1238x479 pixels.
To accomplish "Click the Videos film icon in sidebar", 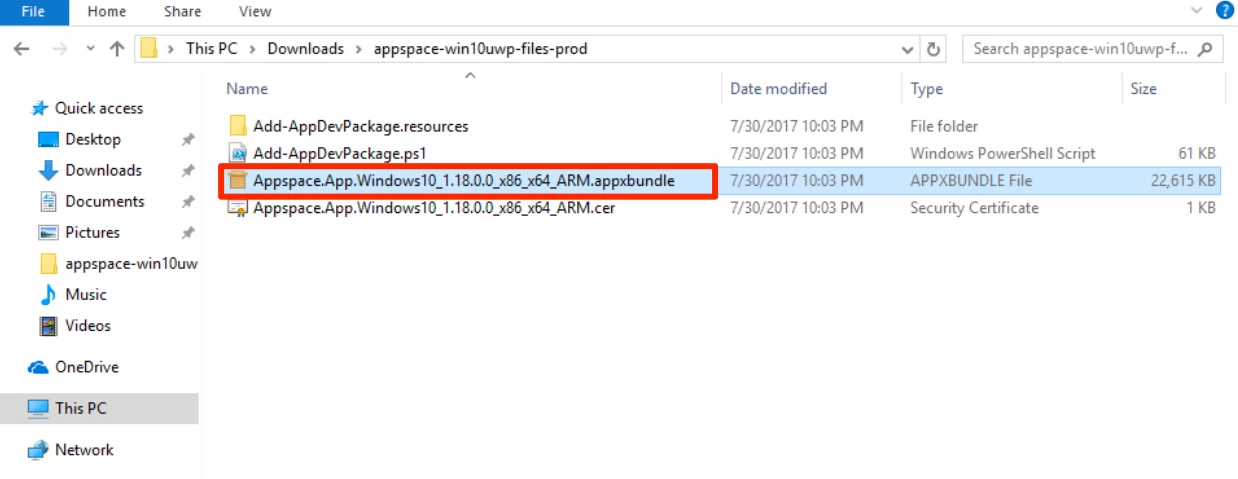I will (48, 325).
